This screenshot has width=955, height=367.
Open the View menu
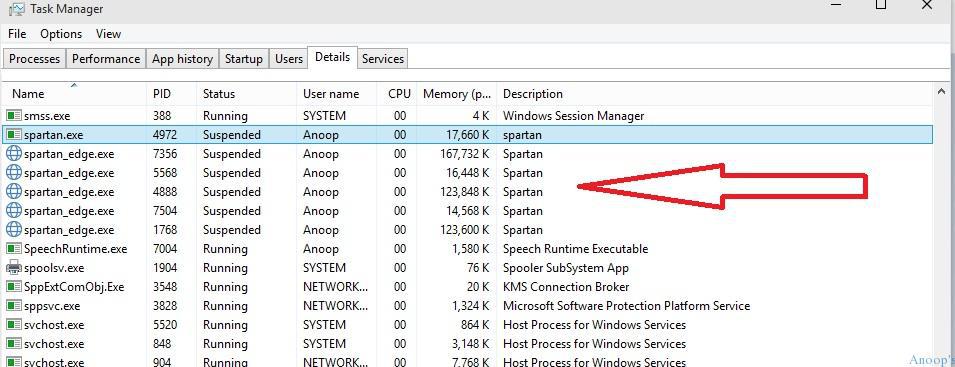click(108, 34)
